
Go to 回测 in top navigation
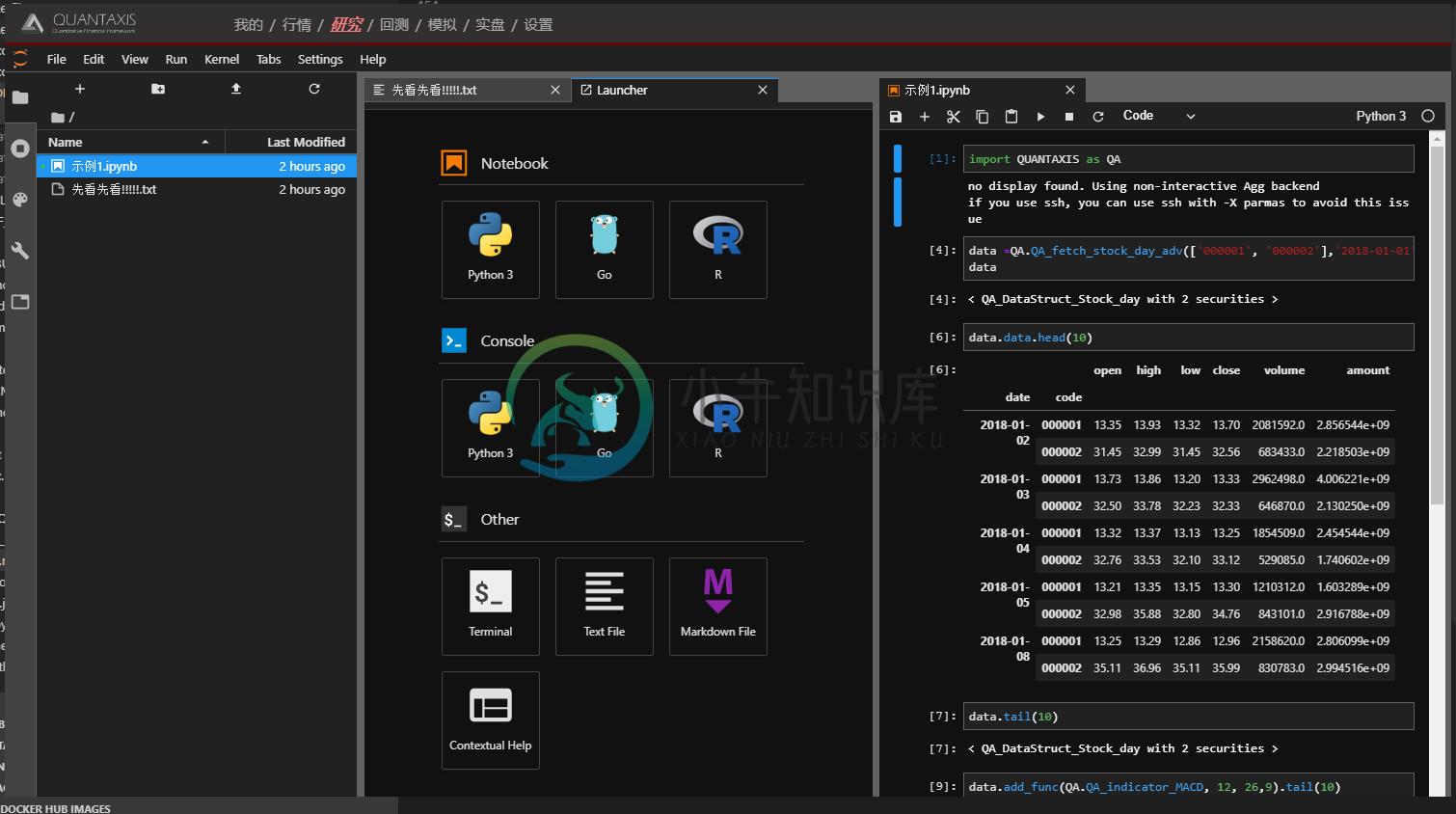394,25
